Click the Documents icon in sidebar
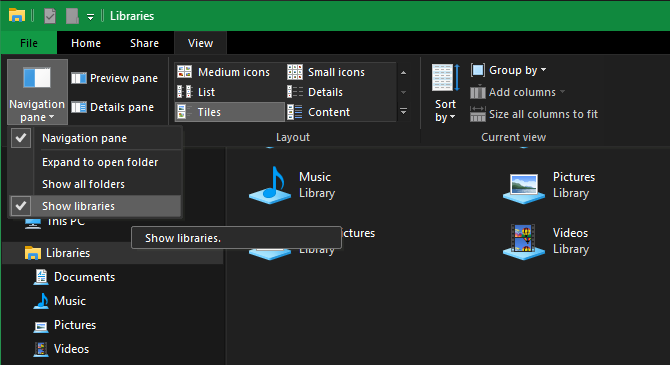670x365 pixels. (x=41, y=277)
